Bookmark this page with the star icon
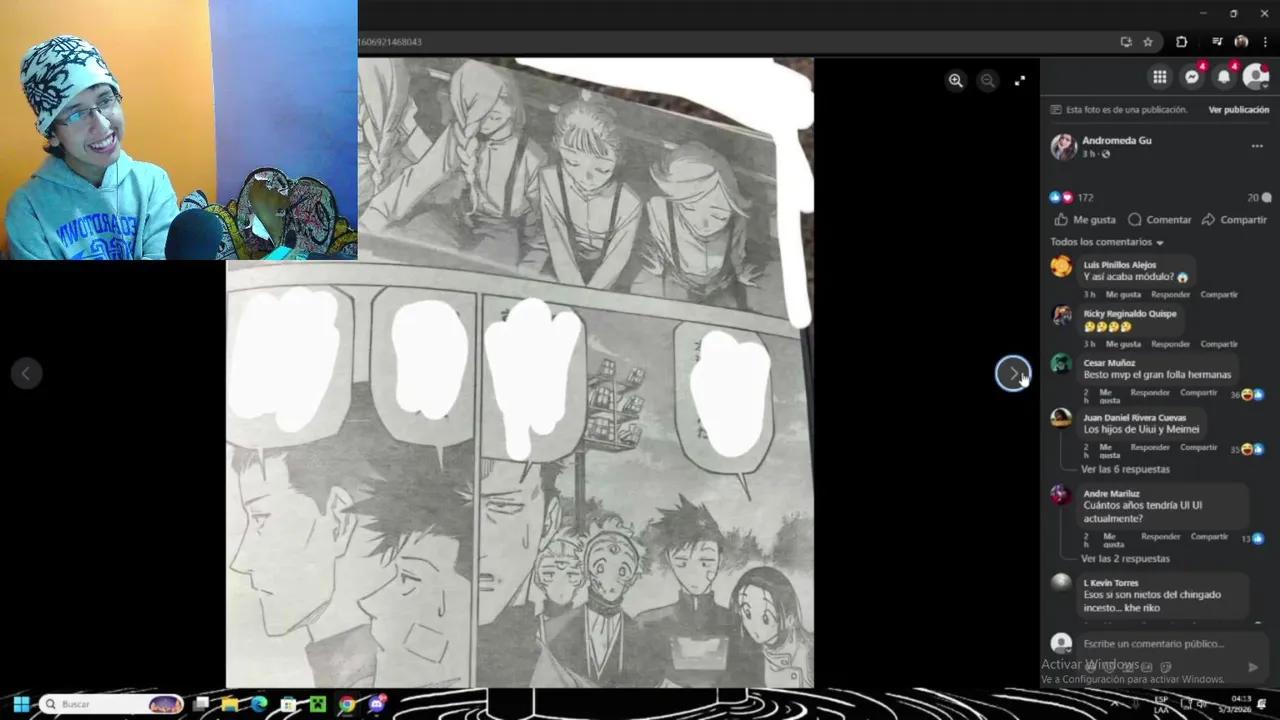Image resolution: width=1280 pixels, height=720 pixels. point(1148,42)
